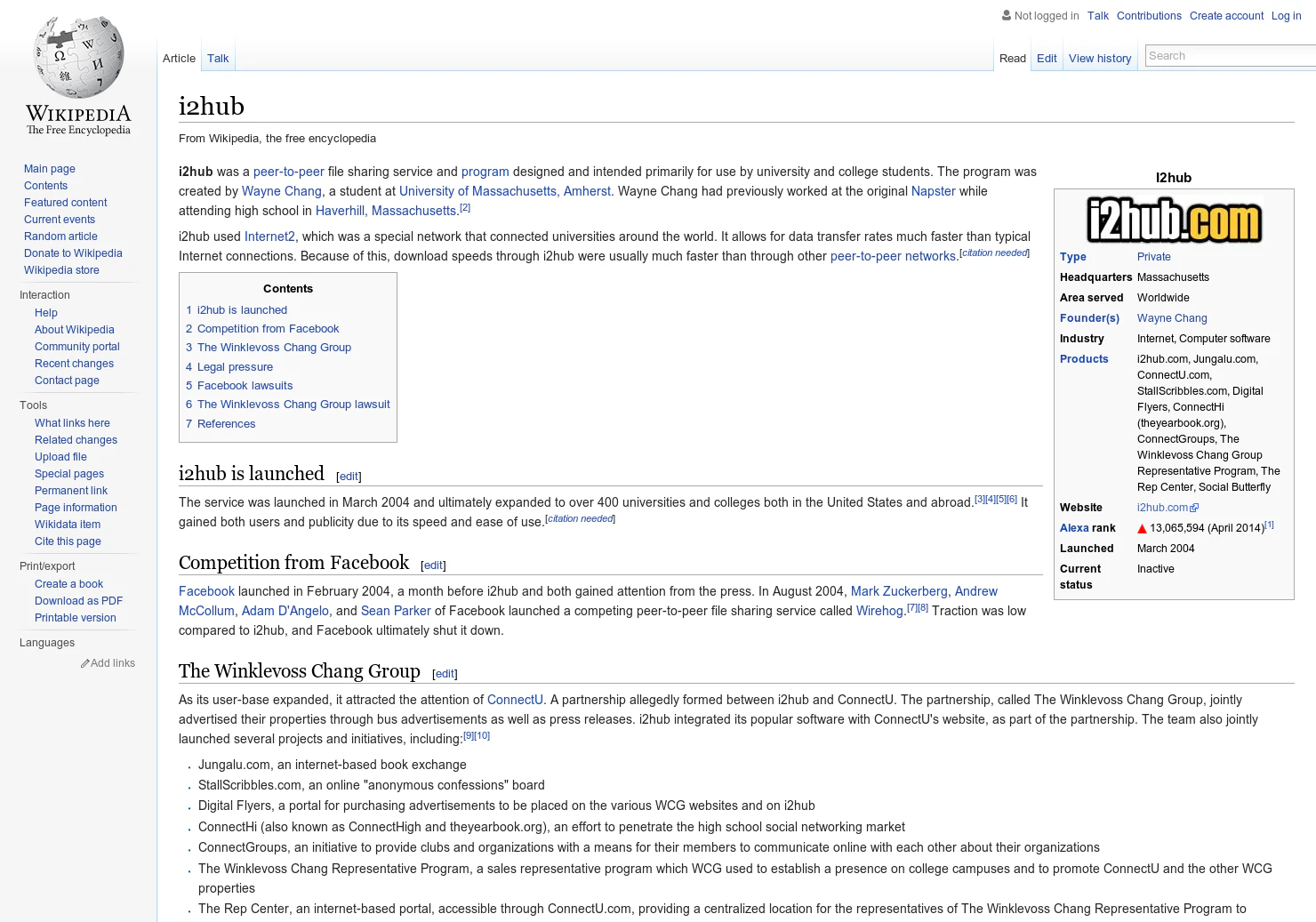
Task: Click the external link icon beside i2hub.com
Action: pos(1194,509)
